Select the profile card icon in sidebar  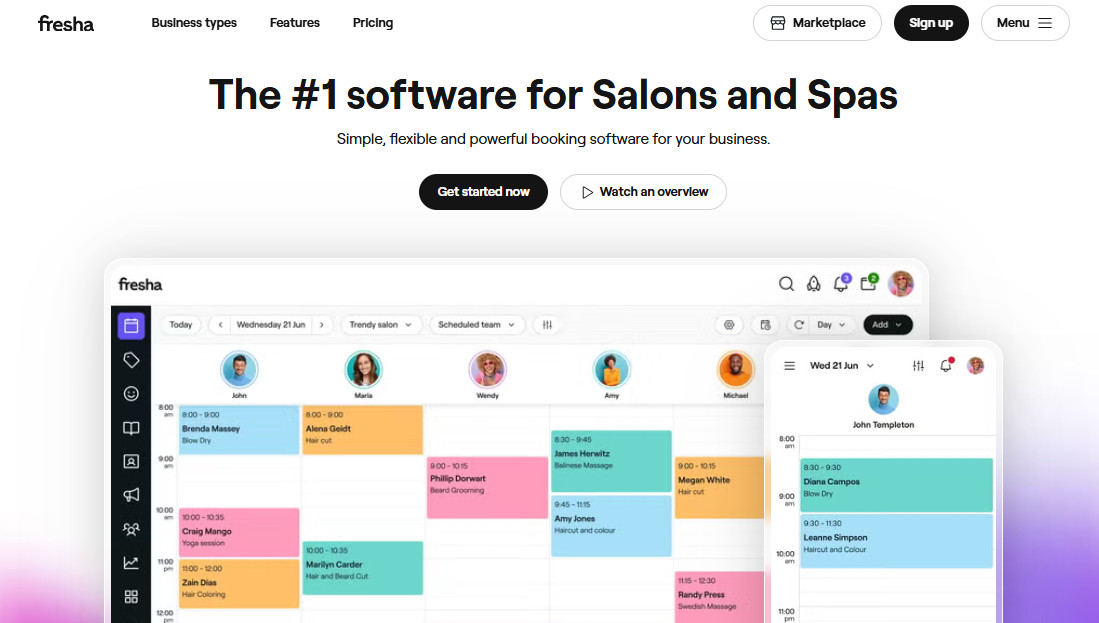[131, 461]
